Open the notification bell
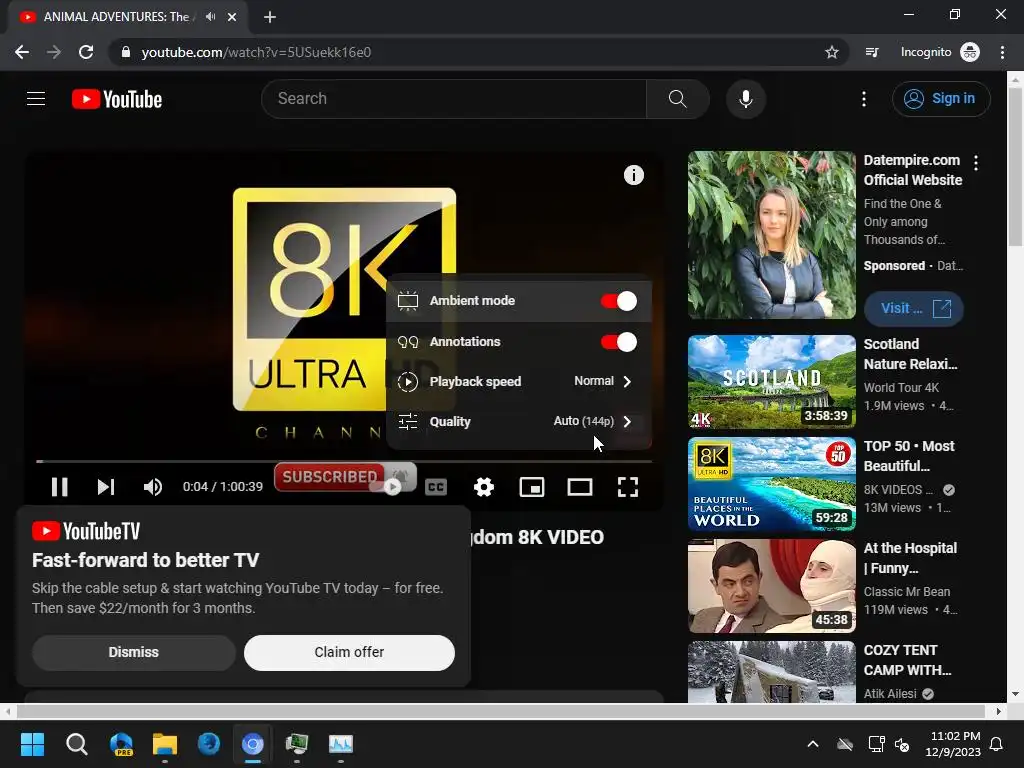This screenshot has height=768, width=1024. click(x=997, y=744)
